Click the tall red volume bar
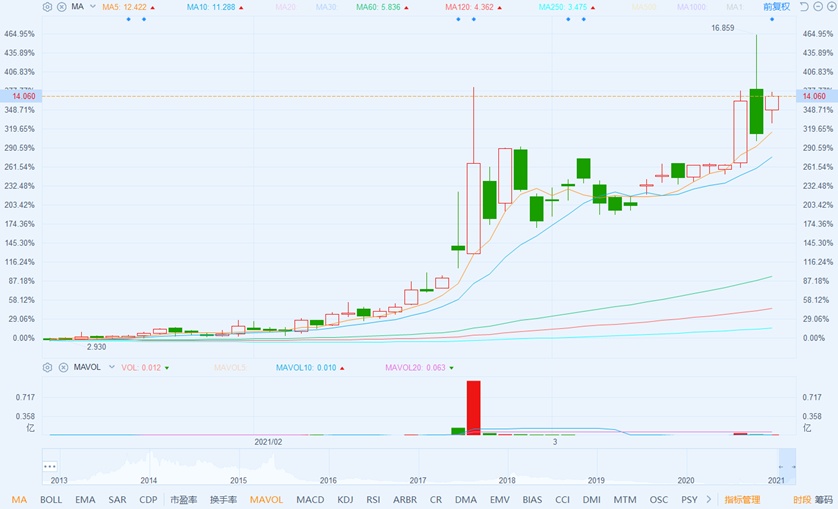 [474, 407]
